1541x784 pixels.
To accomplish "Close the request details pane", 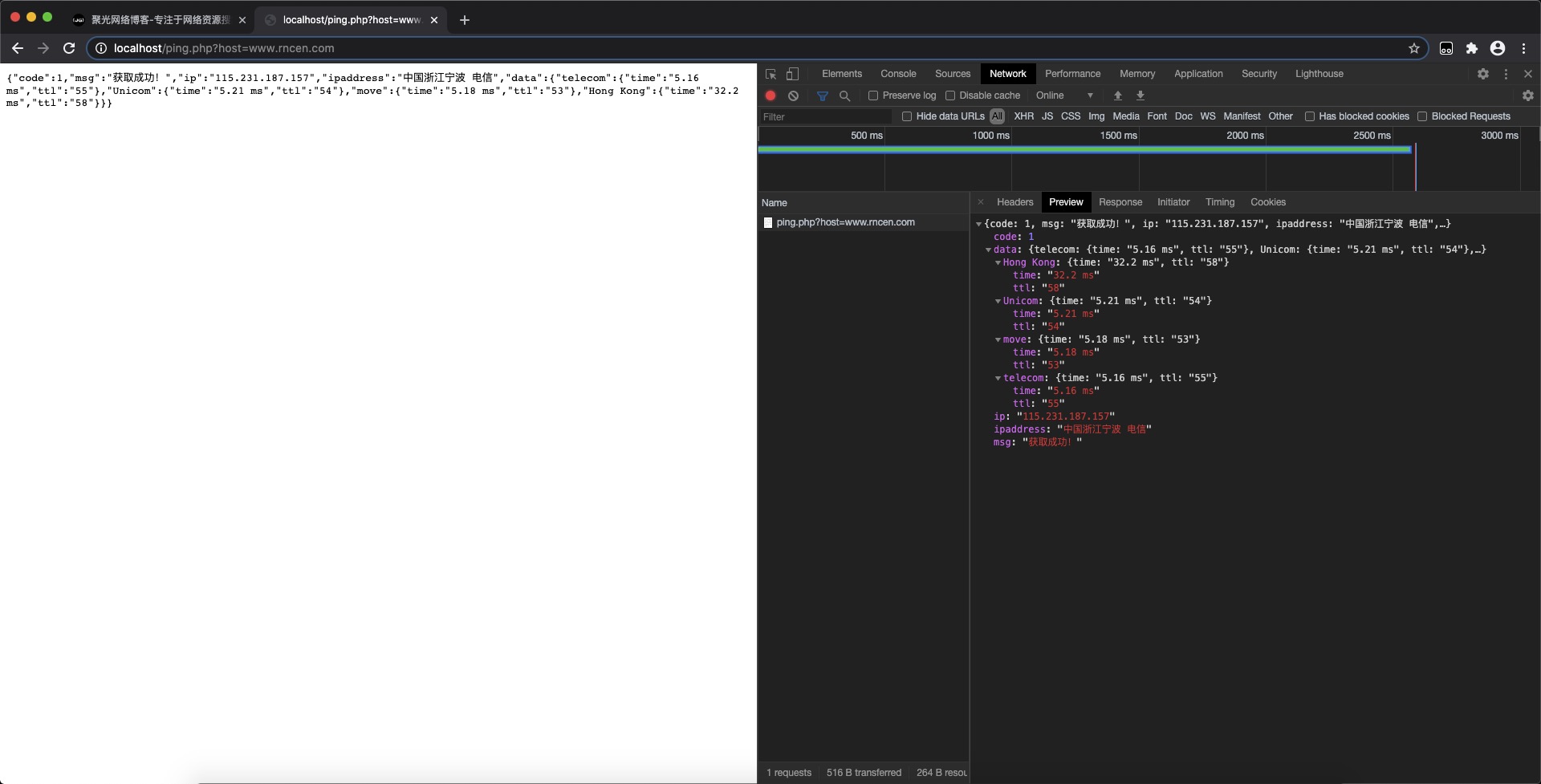I will [981, 202].
